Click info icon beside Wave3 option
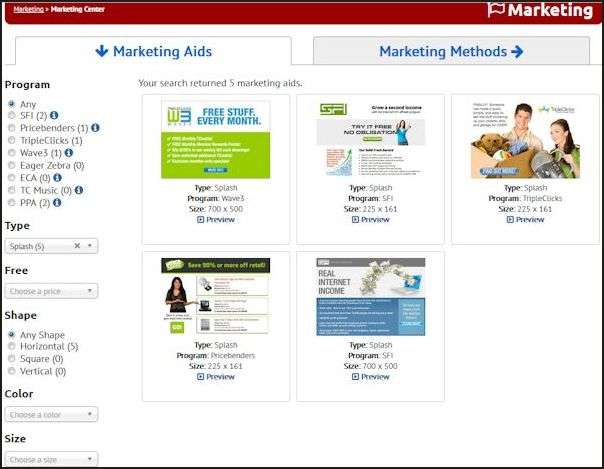604x469 pixels. tap(68, 153)
